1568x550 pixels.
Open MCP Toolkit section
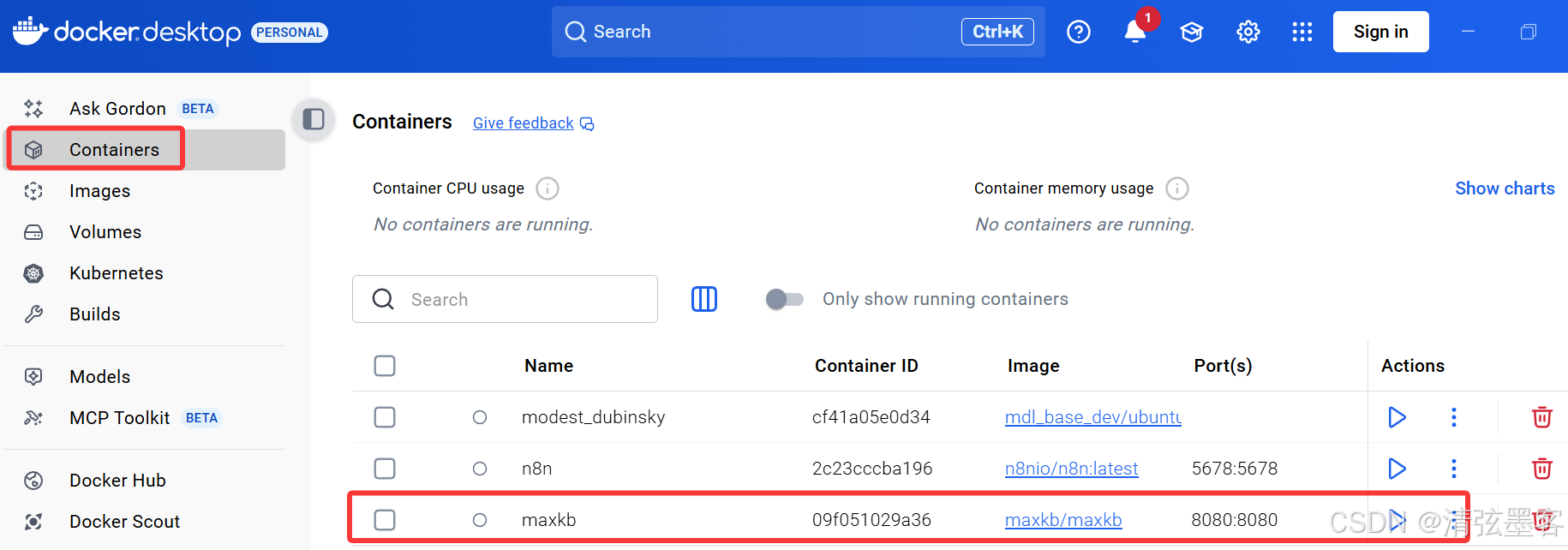146,418
